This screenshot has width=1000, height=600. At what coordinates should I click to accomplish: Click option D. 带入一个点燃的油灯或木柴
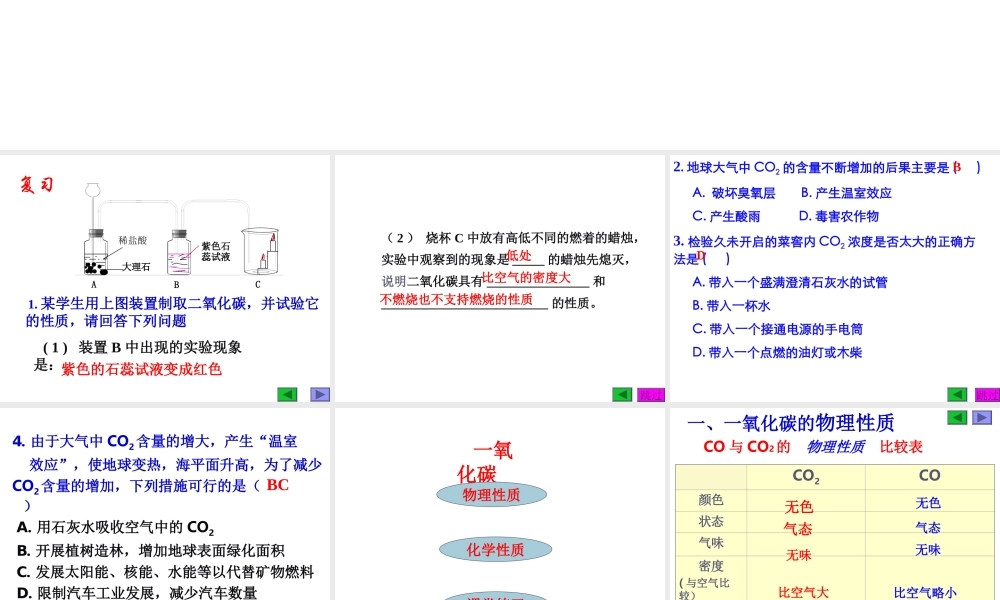pos(777,353)
